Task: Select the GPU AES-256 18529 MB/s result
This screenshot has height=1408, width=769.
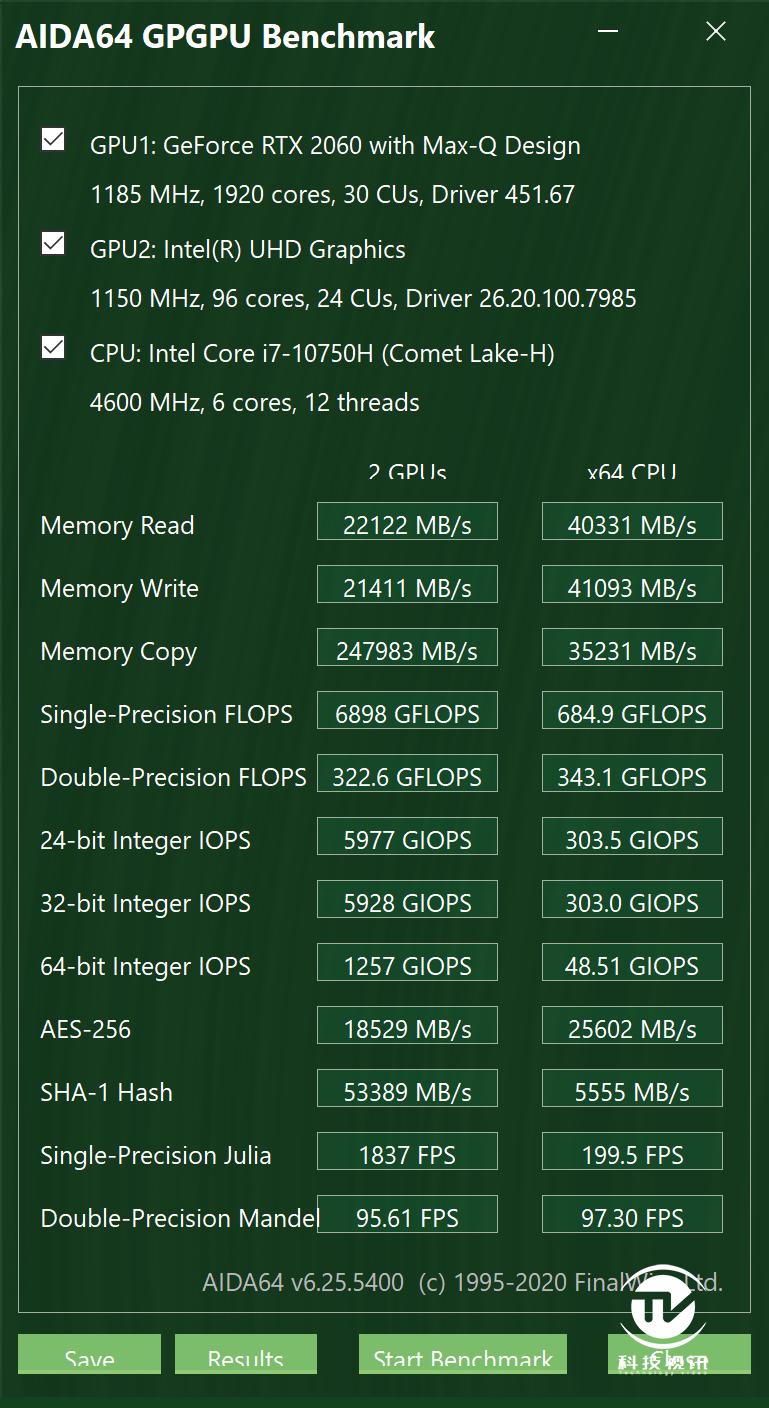Action: pyautogui.click(x=407, y=1026)
